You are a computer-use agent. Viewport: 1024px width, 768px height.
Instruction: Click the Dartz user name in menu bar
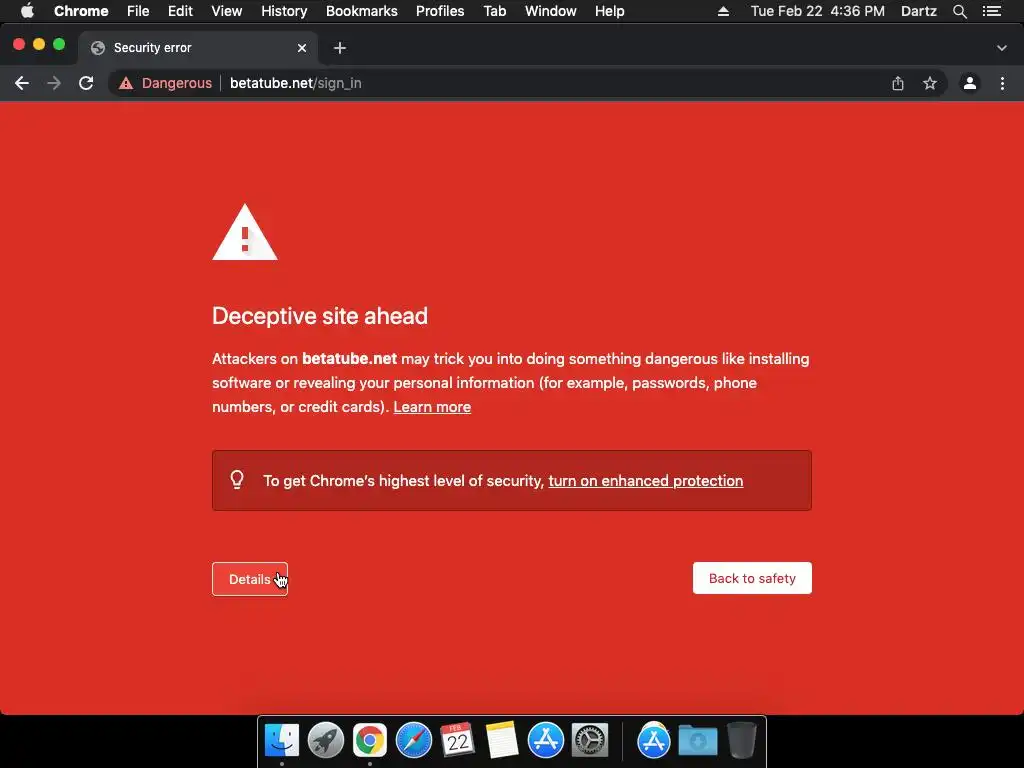pyautogui.click(x=919, y=11)
